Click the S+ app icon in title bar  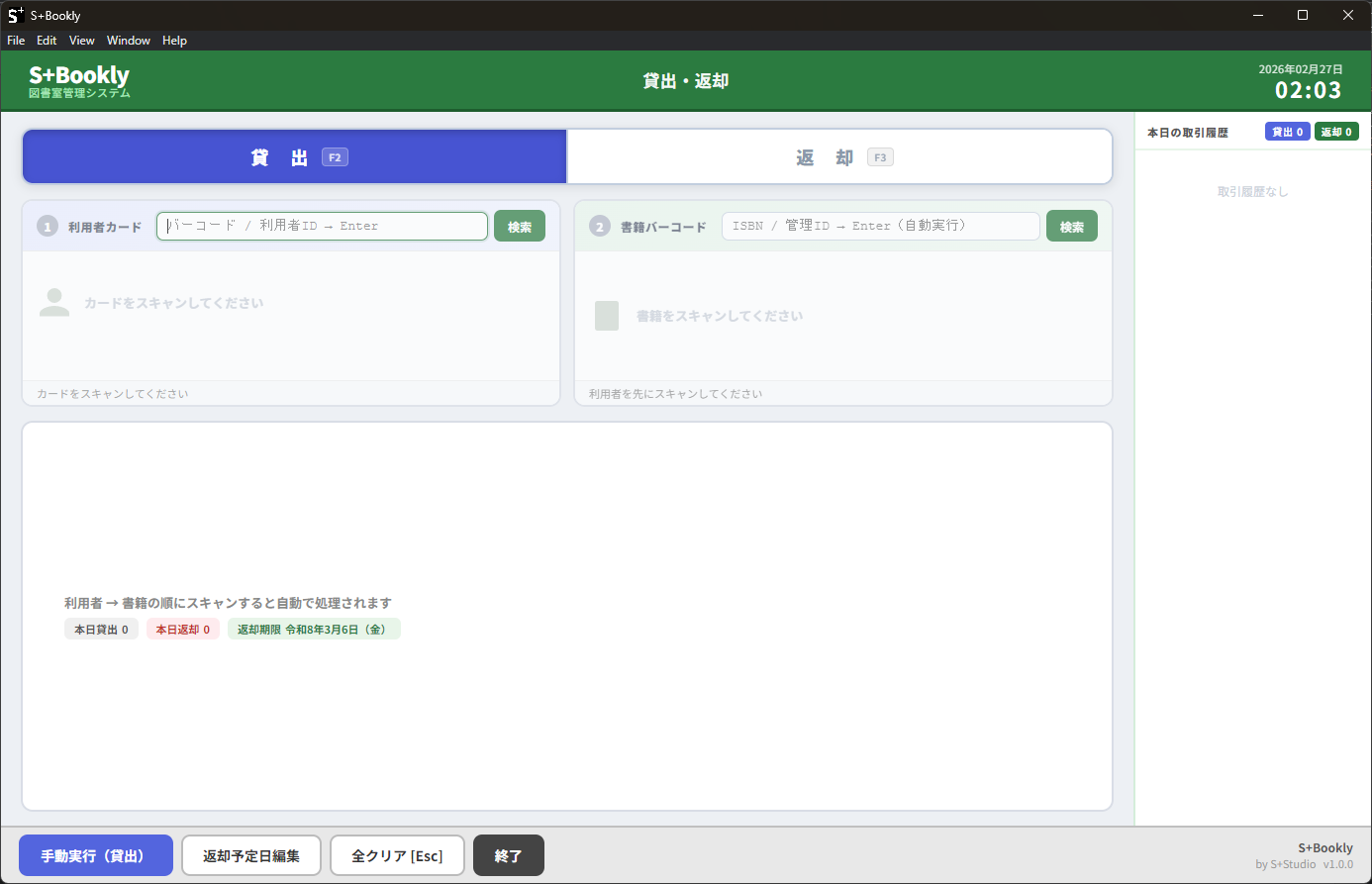click(15, 15)
